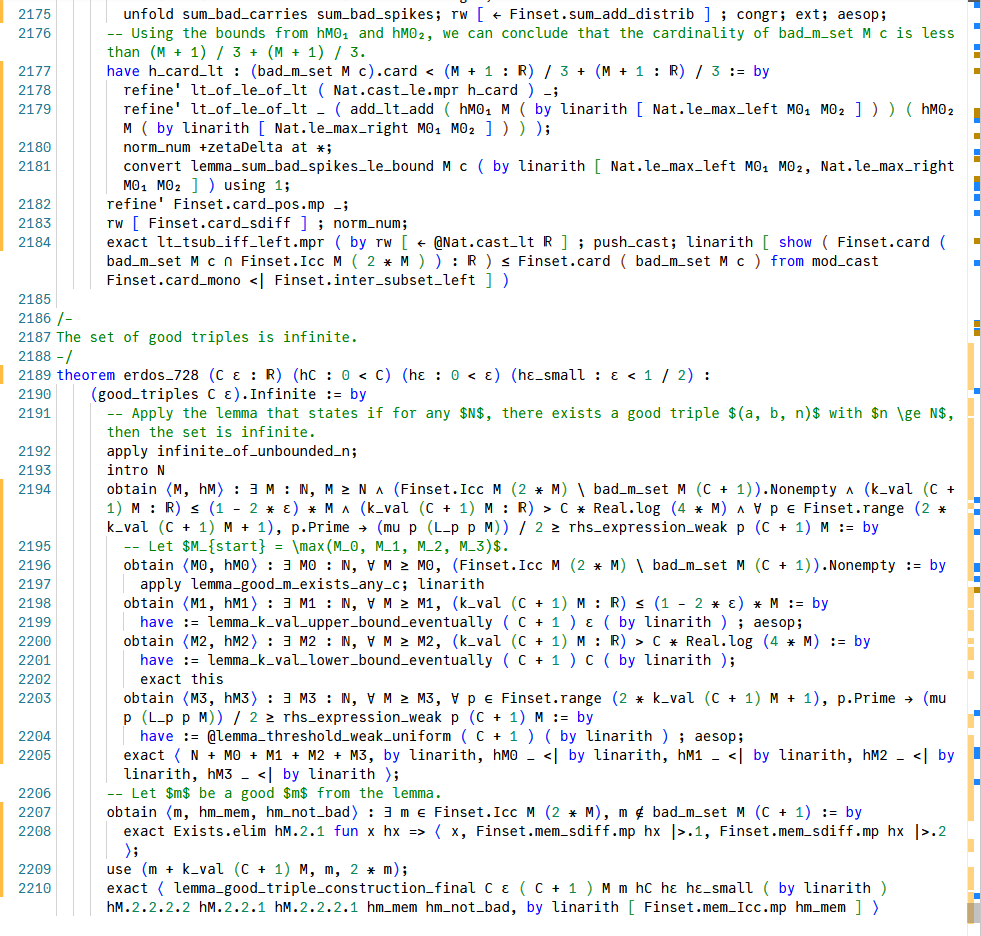Click the identifier infinite_of_unbounded_n

(x=255, y=451)
